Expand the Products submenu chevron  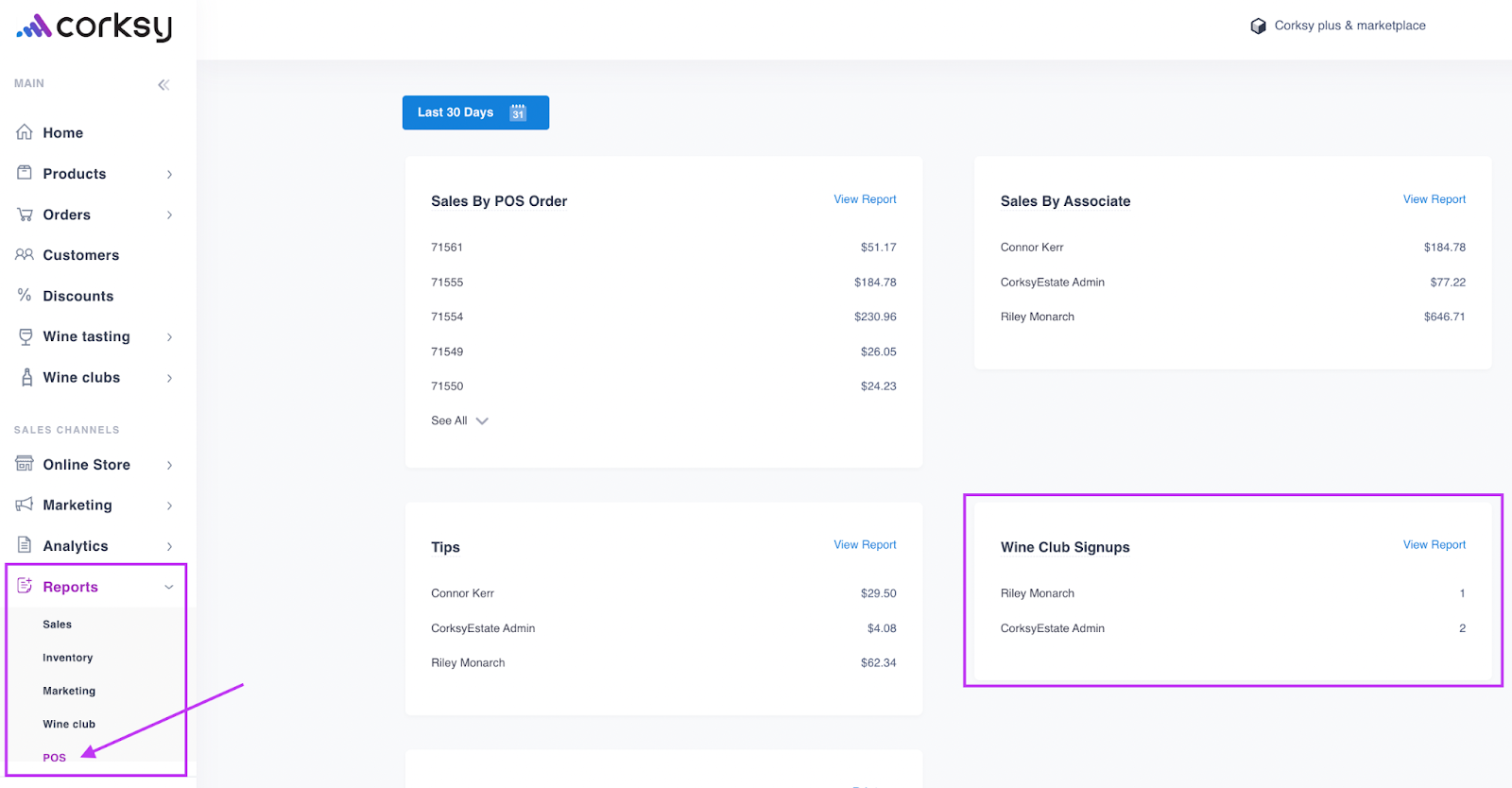click(169, 174)
